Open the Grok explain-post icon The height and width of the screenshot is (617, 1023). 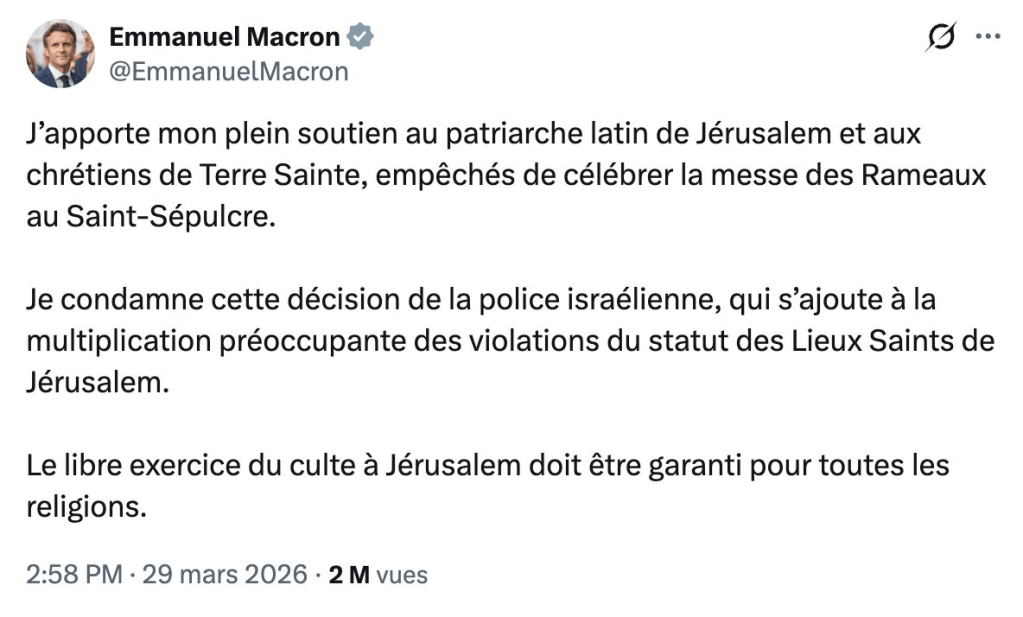point(941,37)
